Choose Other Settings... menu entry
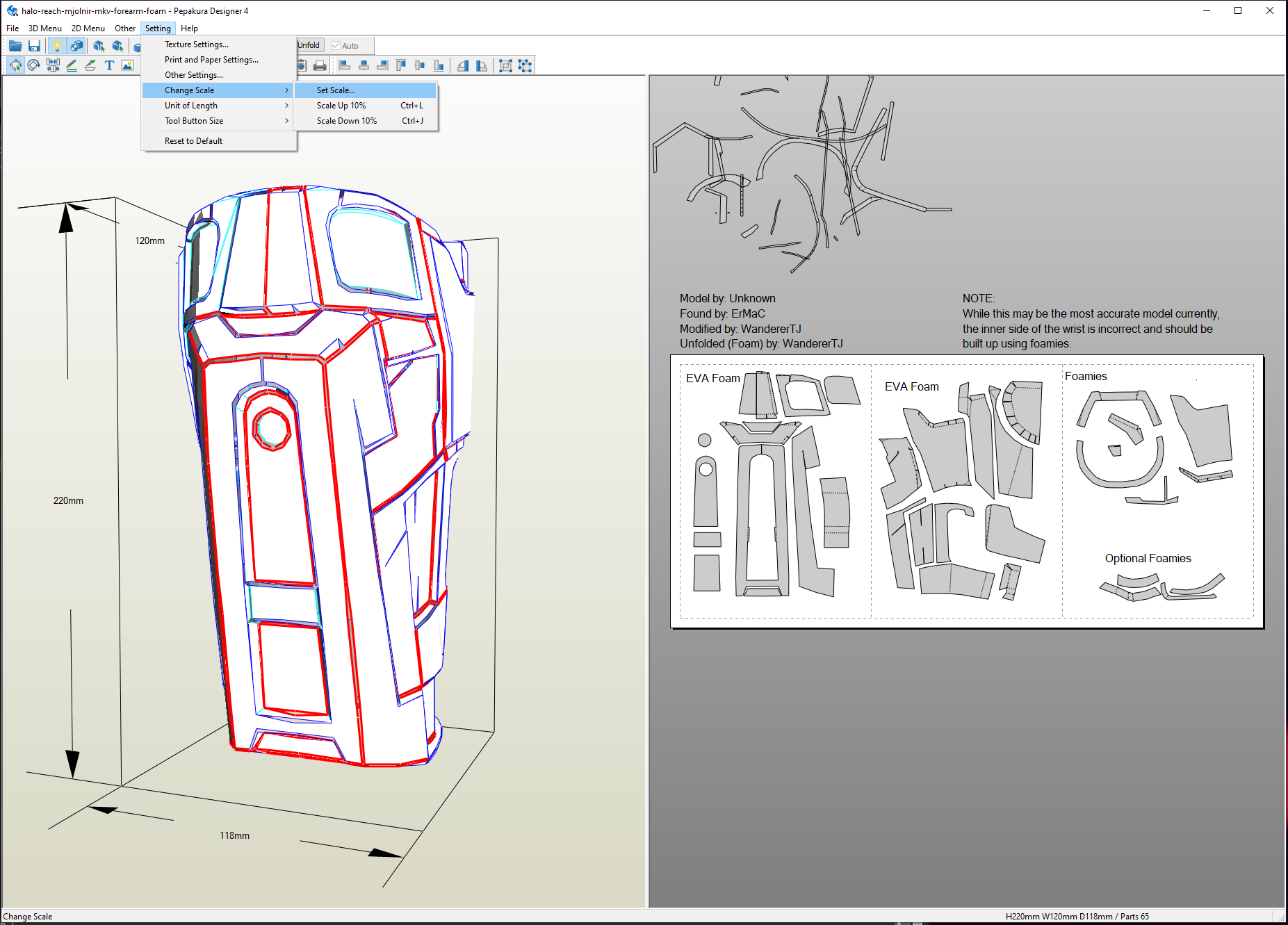The image size is (1288, 925). [x=219, y=75]
